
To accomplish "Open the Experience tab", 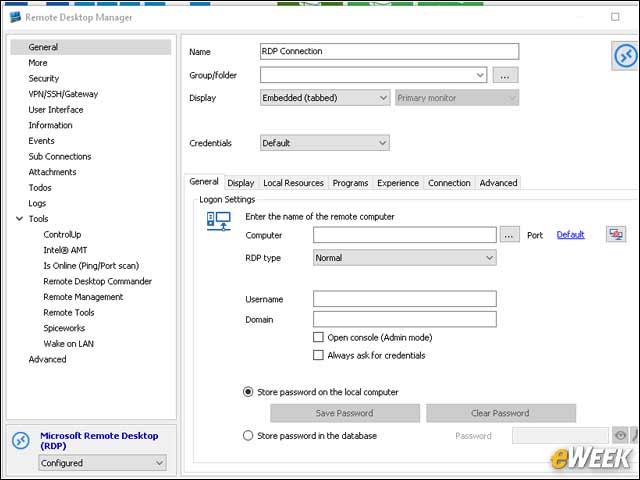I will point(398,183).
